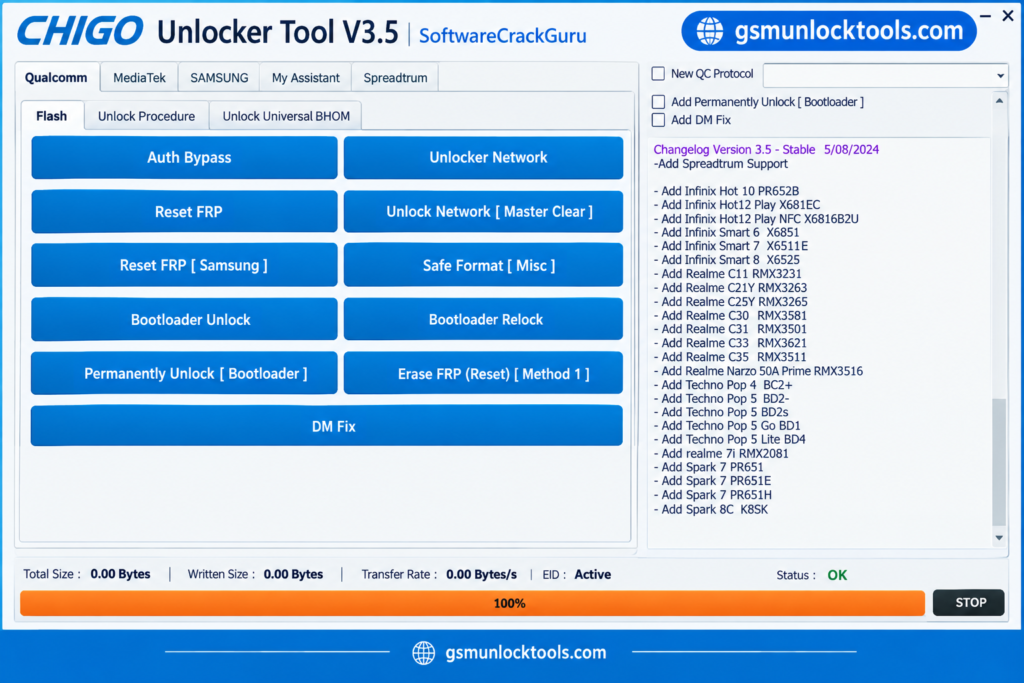Click the globe icon in the bottom footer
The width and height of the screenshot is (1024, 683).
click(424, 652)
